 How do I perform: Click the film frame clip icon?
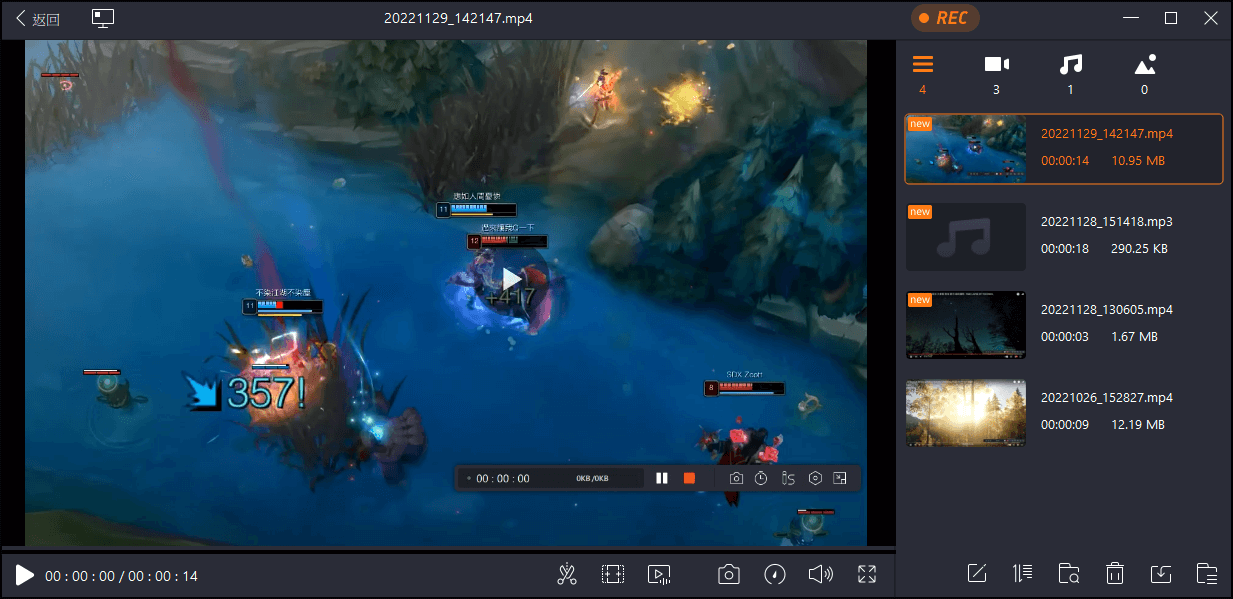[x=612, y=574]
